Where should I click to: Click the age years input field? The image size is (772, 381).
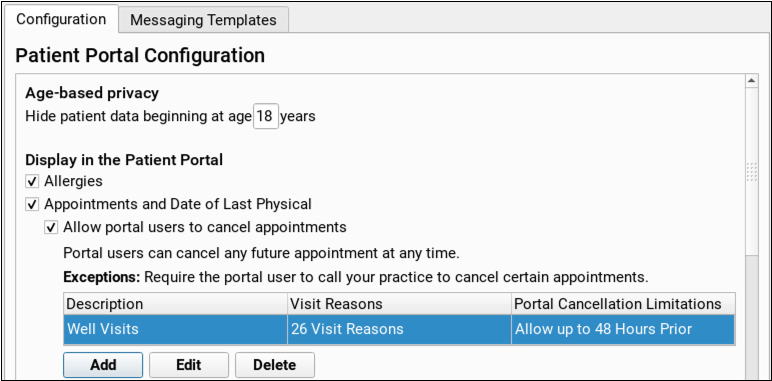point(266,117)
